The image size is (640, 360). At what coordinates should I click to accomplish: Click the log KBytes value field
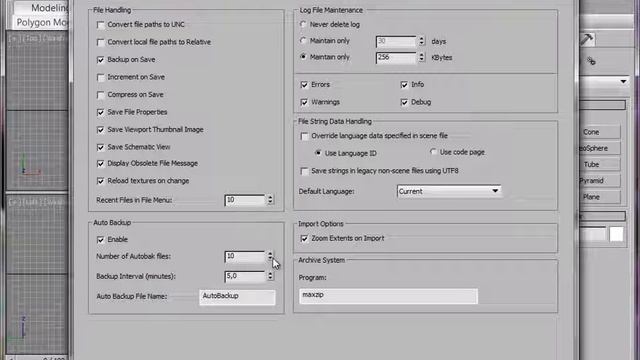click(x=396, y=58)
